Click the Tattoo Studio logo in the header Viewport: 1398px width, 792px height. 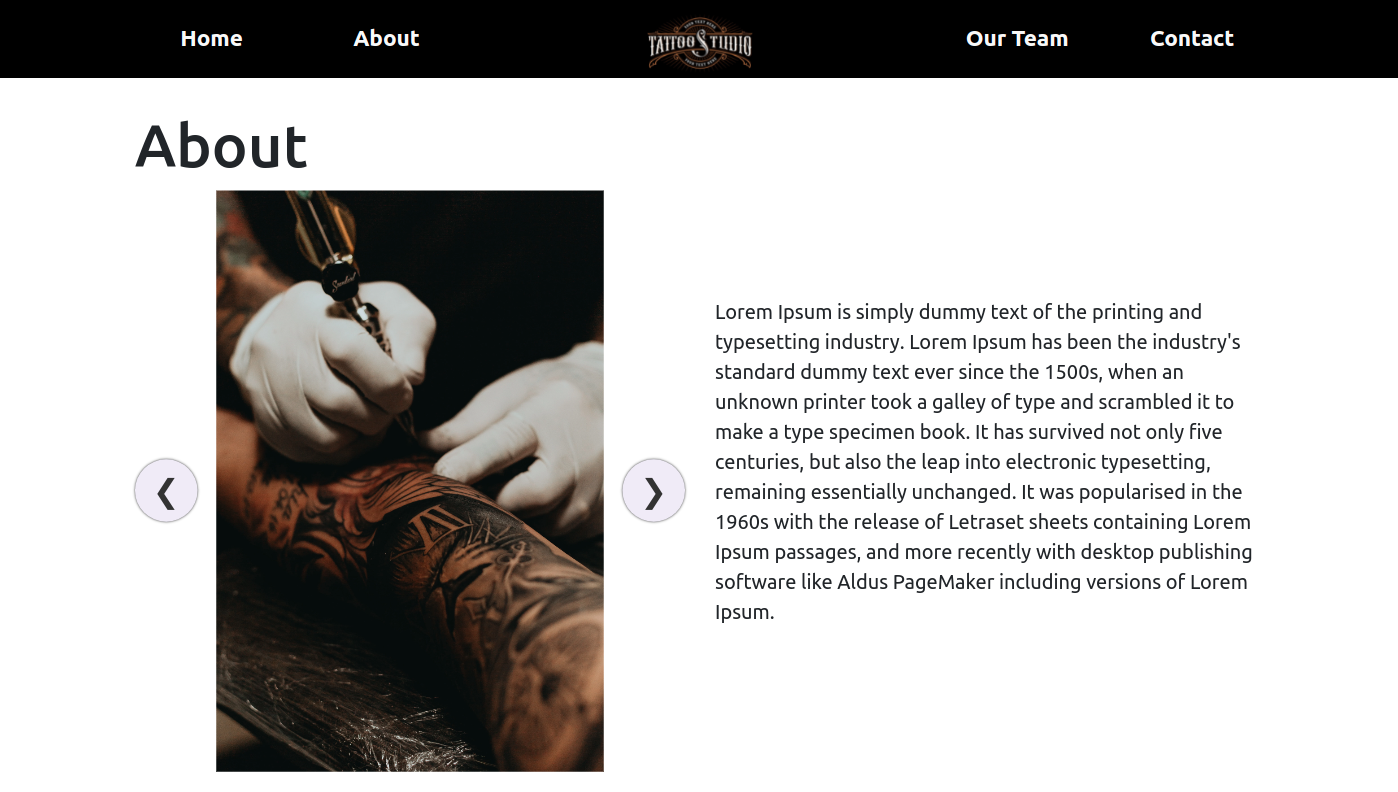700,43
